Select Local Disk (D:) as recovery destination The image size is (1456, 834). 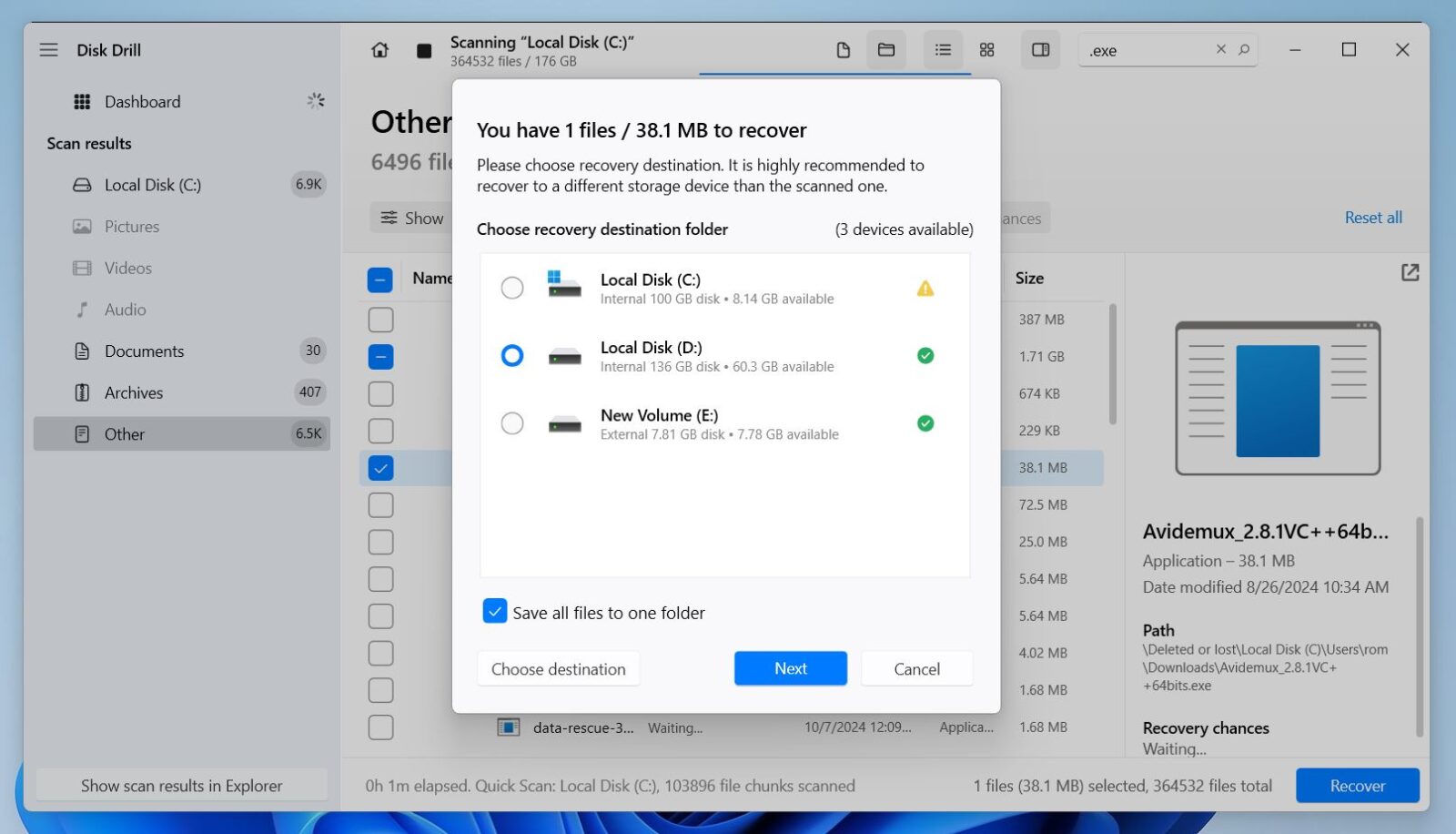[512, 355]
